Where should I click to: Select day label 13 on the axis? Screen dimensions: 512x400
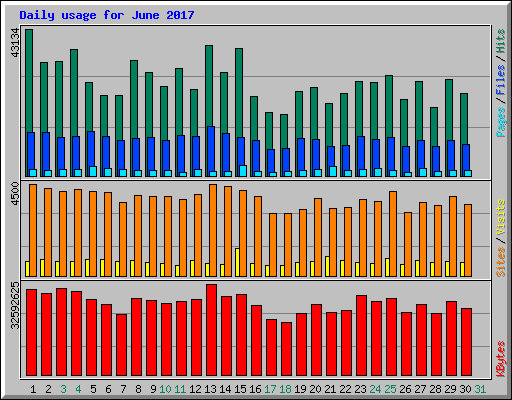click(210, 389)
